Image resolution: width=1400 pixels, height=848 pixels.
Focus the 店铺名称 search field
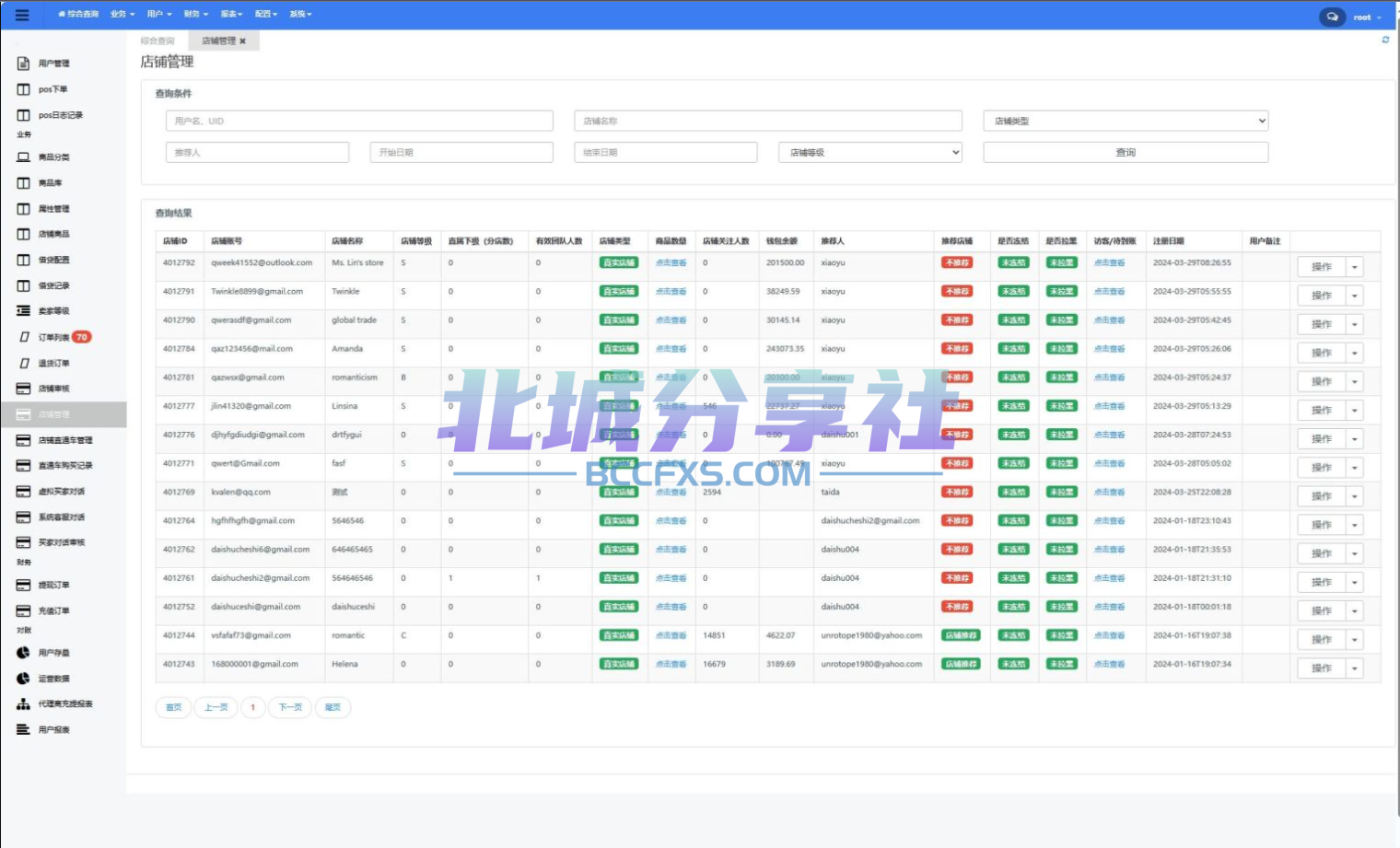click(768, 121)
